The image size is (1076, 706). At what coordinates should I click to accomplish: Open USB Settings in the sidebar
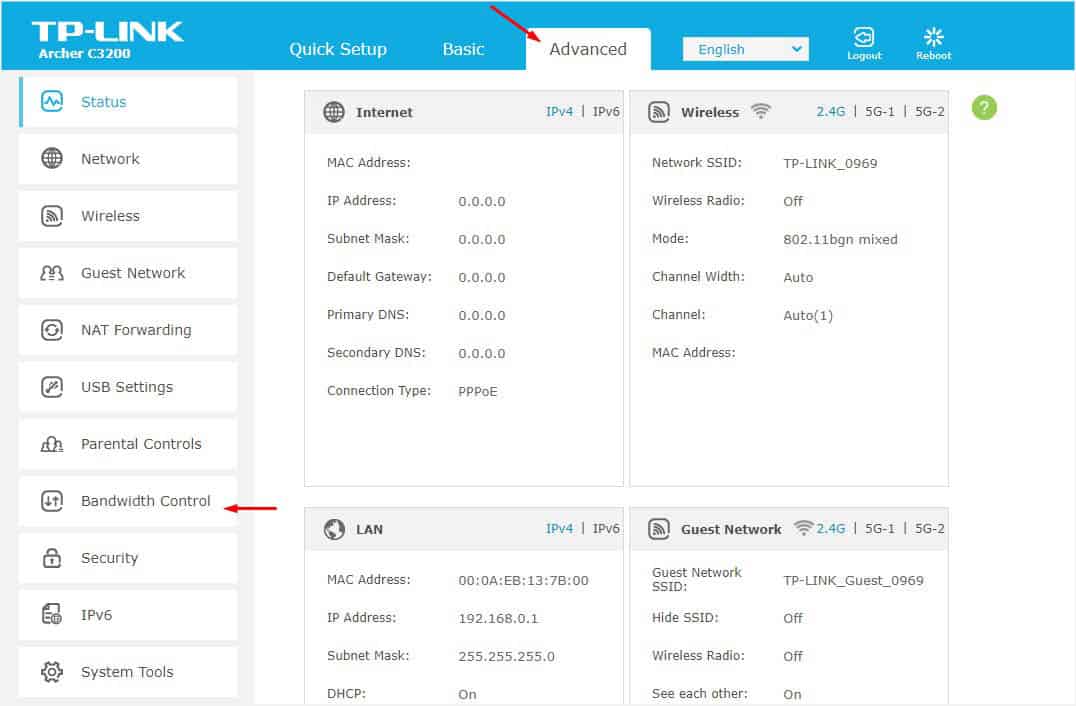[x=128, y=387]
